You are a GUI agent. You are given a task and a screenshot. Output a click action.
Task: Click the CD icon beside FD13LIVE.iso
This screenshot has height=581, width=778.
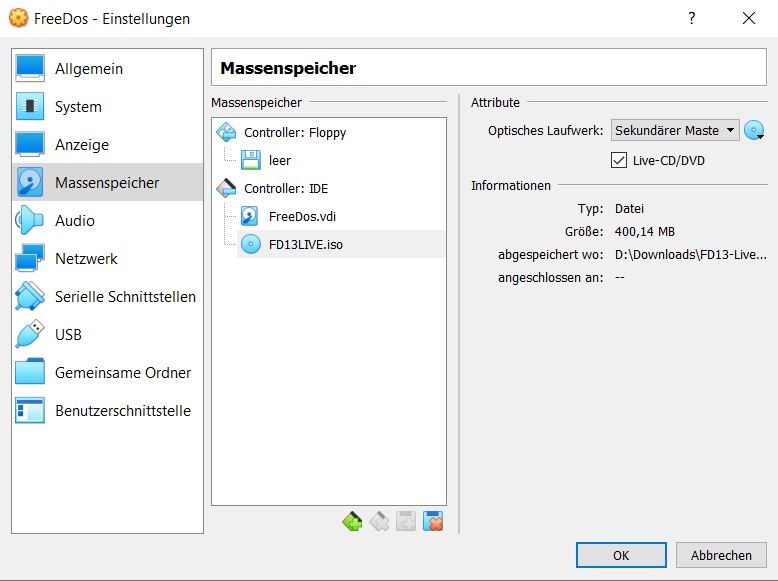click(251, 244)
